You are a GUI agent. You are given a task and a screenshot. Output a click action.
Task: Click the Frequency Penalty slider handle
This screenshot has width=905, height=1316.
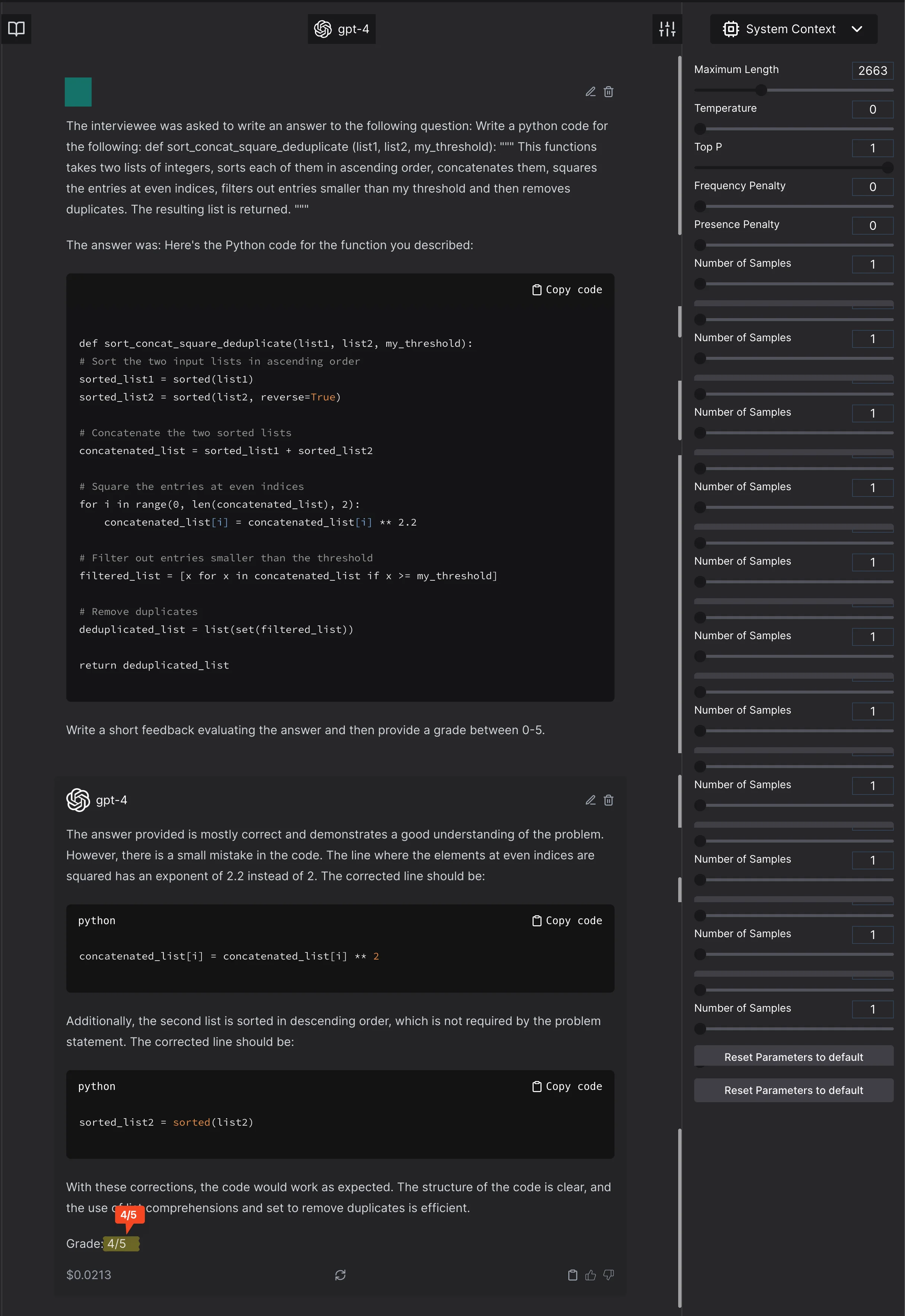click(x=700, y=206)
